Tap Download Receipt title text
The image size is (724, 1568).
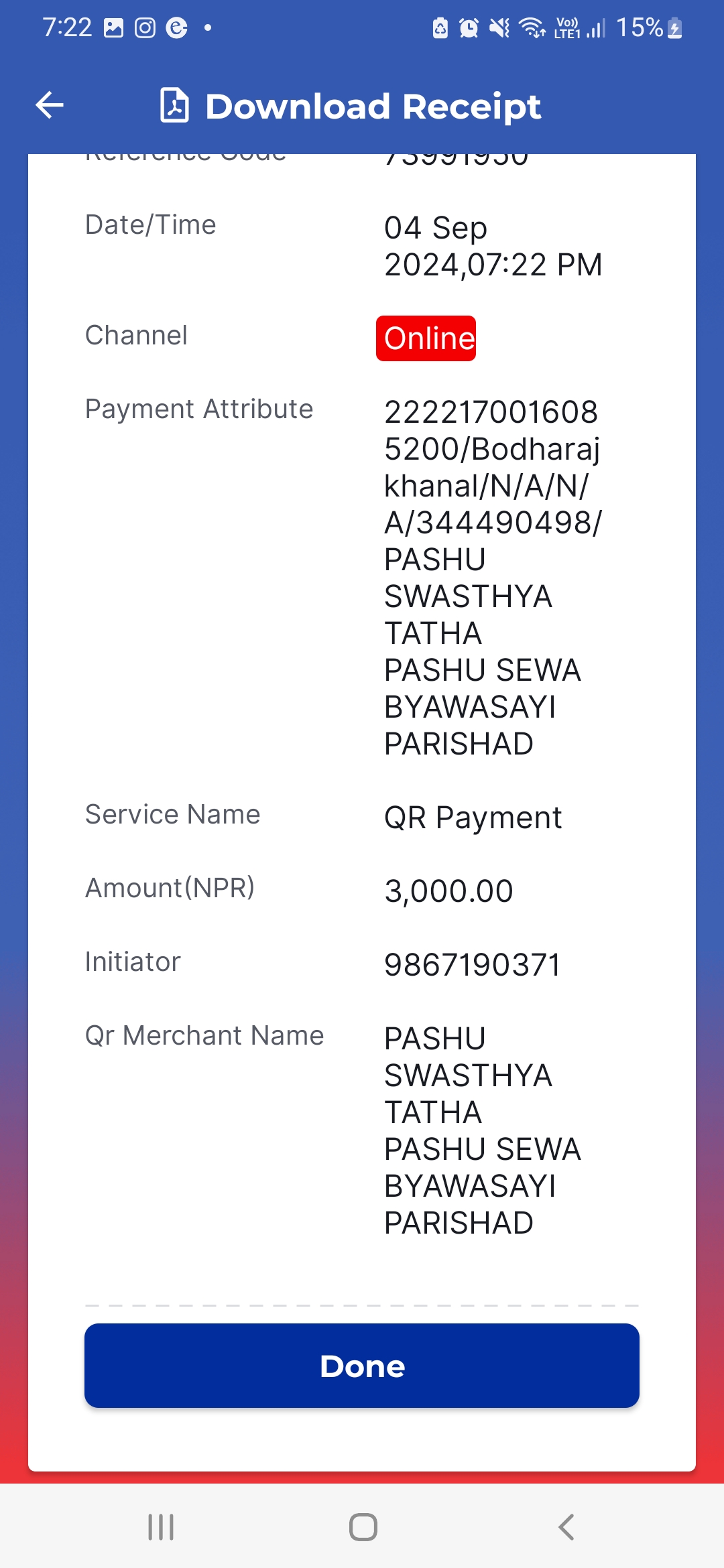[x=373, y=107]
